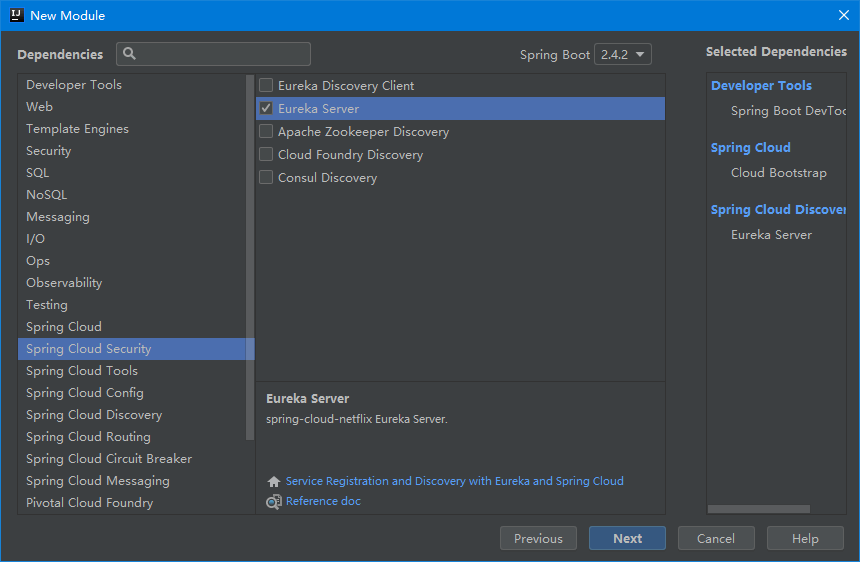This screenshot has height=562, width=860.
Task: Close the New Module dialog
Action: 844,15
